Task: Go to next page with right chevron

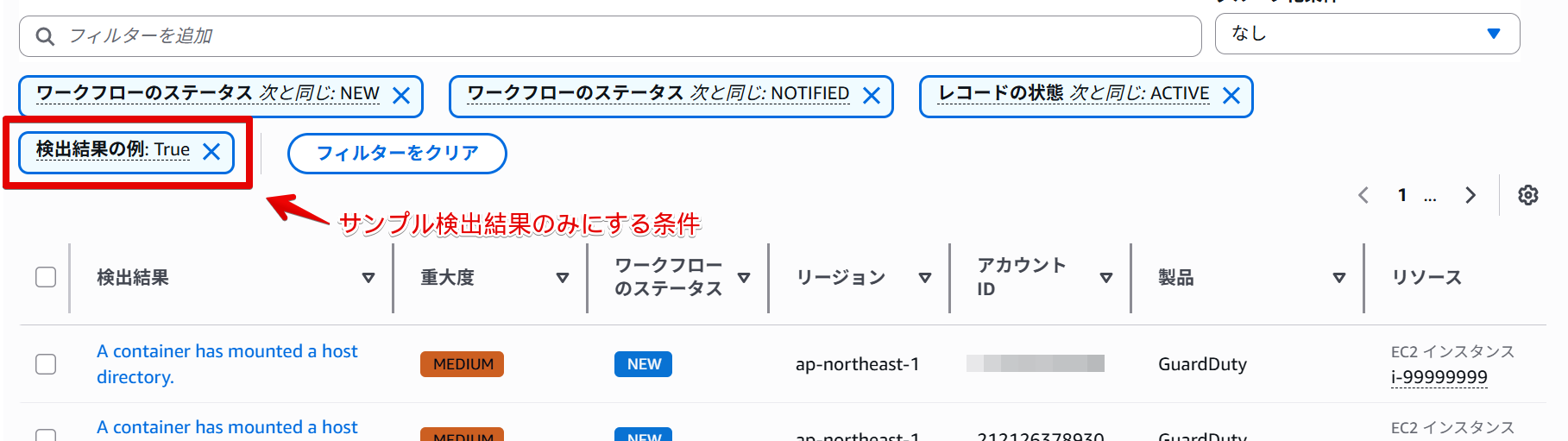Action: point(1470,195)
